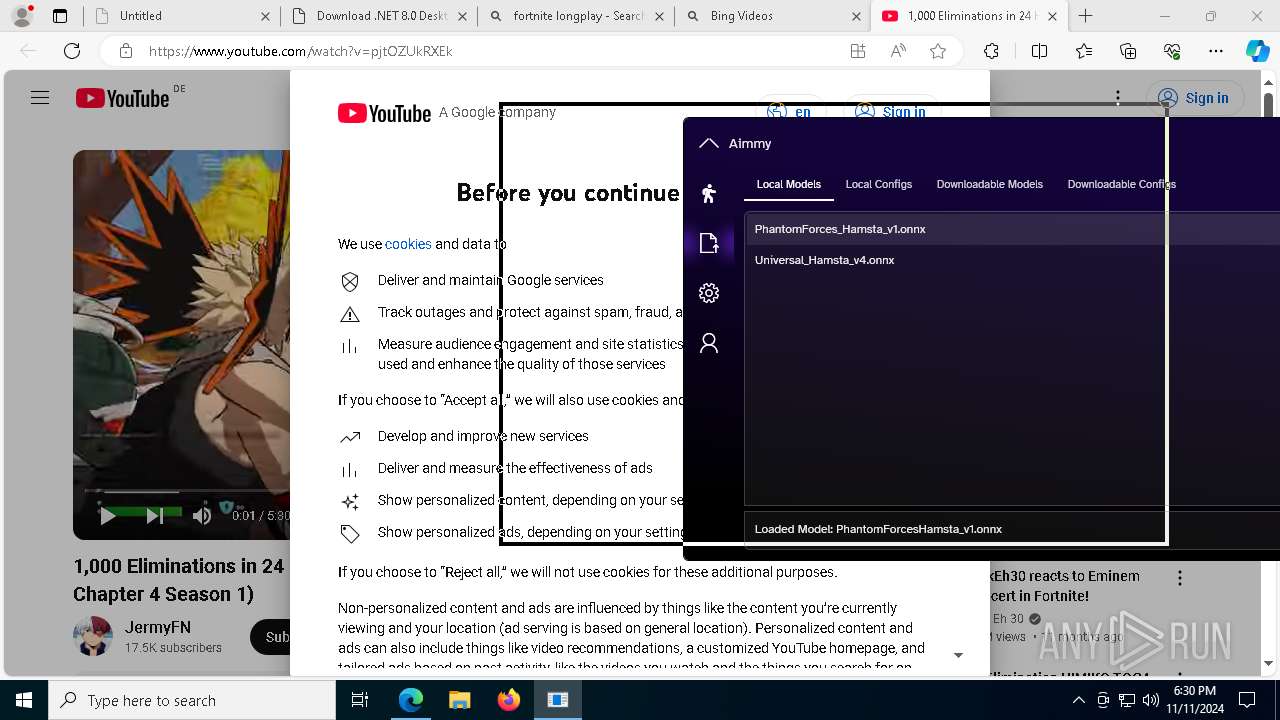Select PhantomForces_Hamsta_v1.onnx model
The height and width of the screenshot is (720, 1280).
1012,229
